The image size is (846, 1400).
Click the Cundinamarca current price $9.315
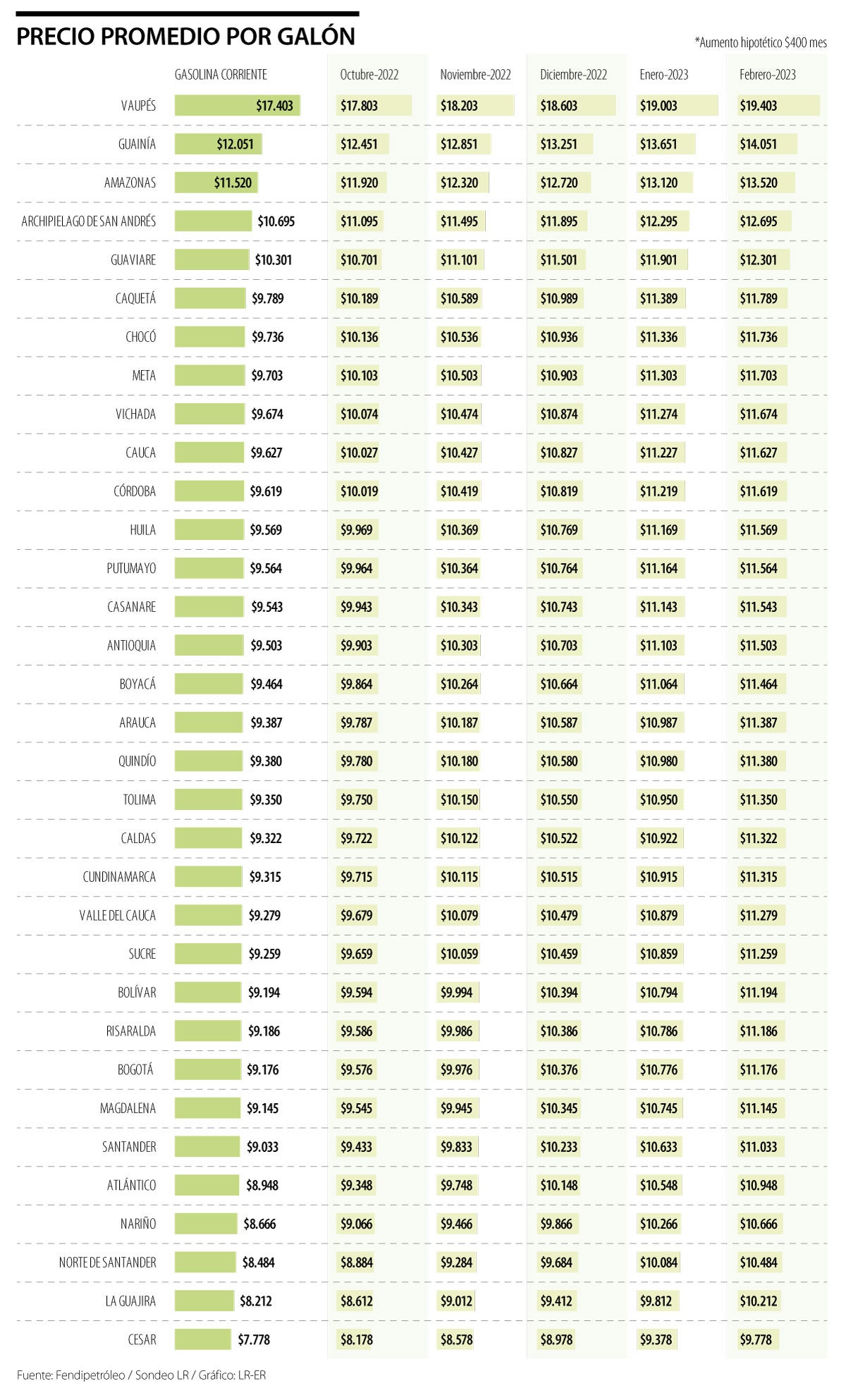[265, 877]
